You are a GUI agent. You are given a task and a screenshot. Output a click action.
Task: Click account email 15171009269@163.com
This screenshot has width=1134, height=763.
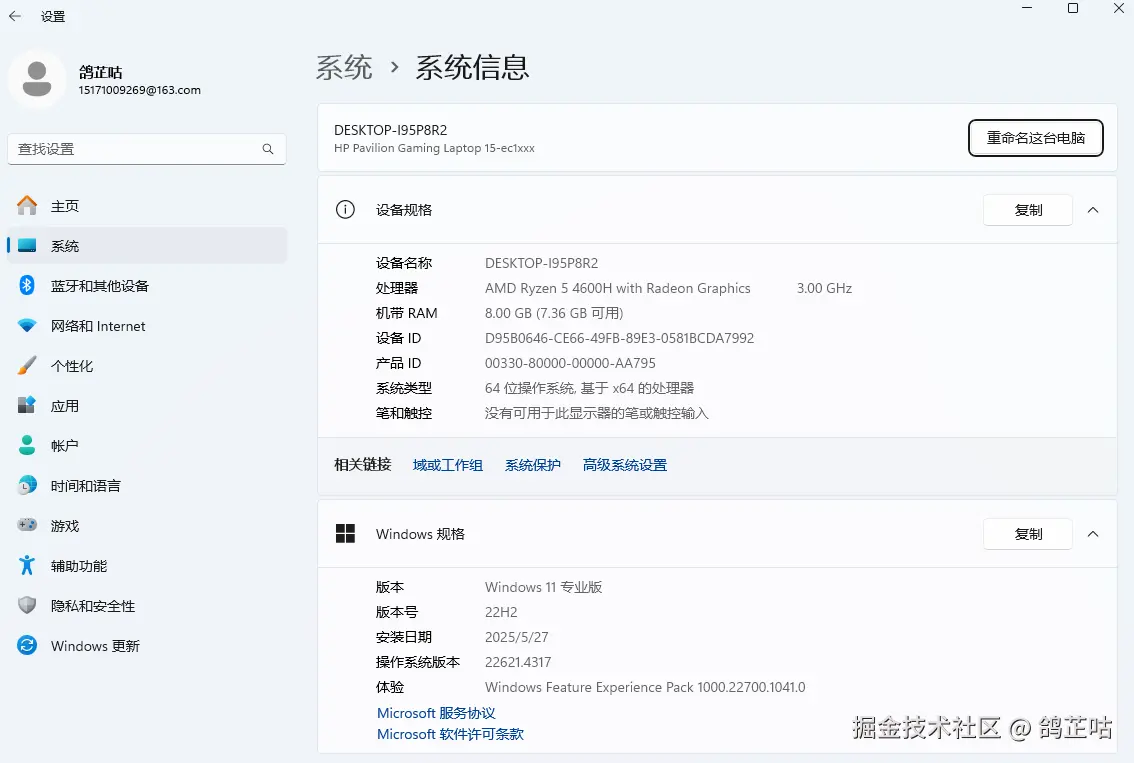tap(140, 90)
